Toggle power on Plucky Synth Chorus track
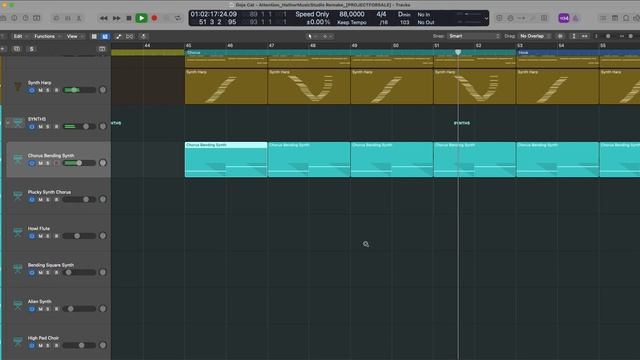 32,200
